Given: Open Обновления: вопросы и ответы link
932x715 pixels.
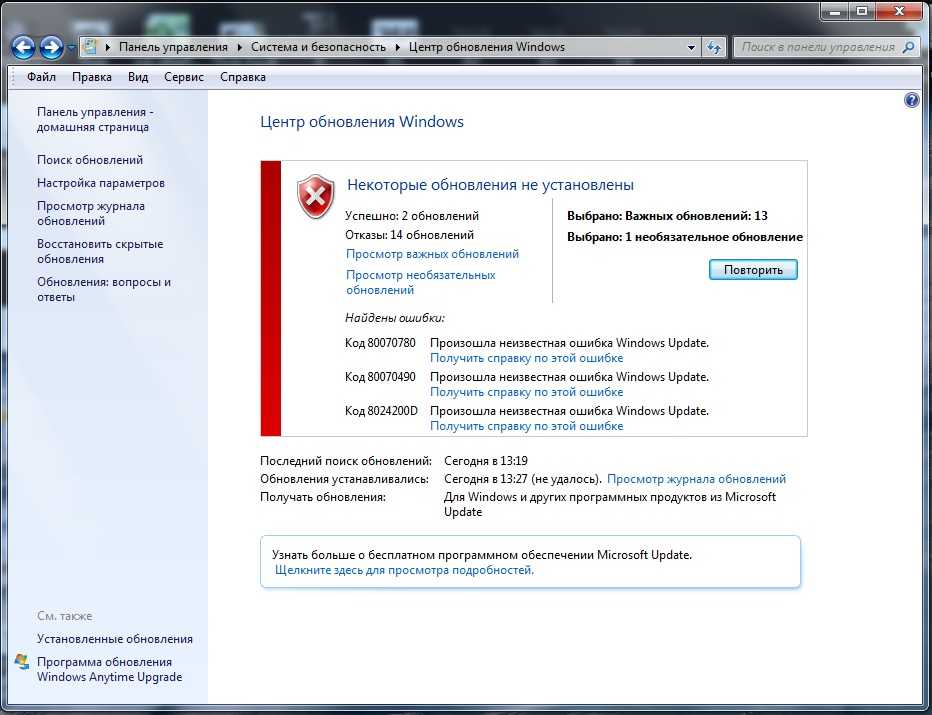Looking at the screenshot, I should pyautogui.click(x=103, y=289).
